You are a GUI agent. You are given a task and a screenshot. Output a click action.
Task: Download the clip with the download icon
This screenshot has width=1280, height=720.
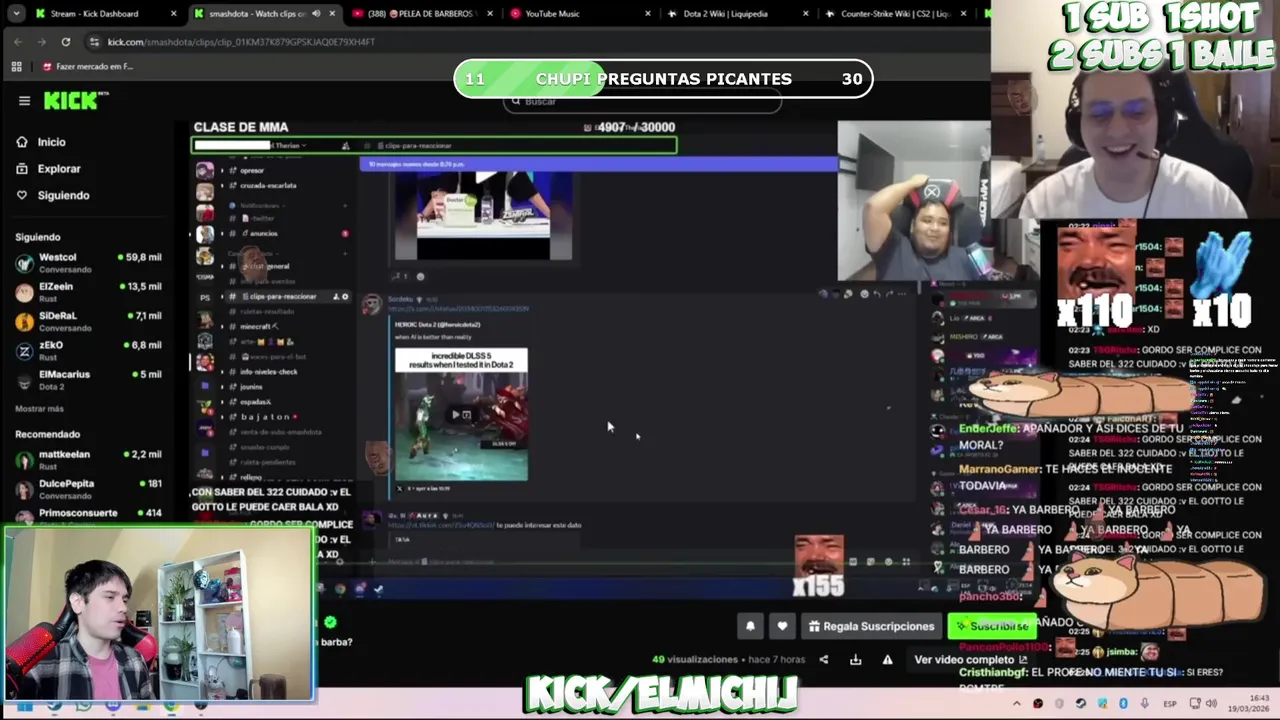click(855, 660)
